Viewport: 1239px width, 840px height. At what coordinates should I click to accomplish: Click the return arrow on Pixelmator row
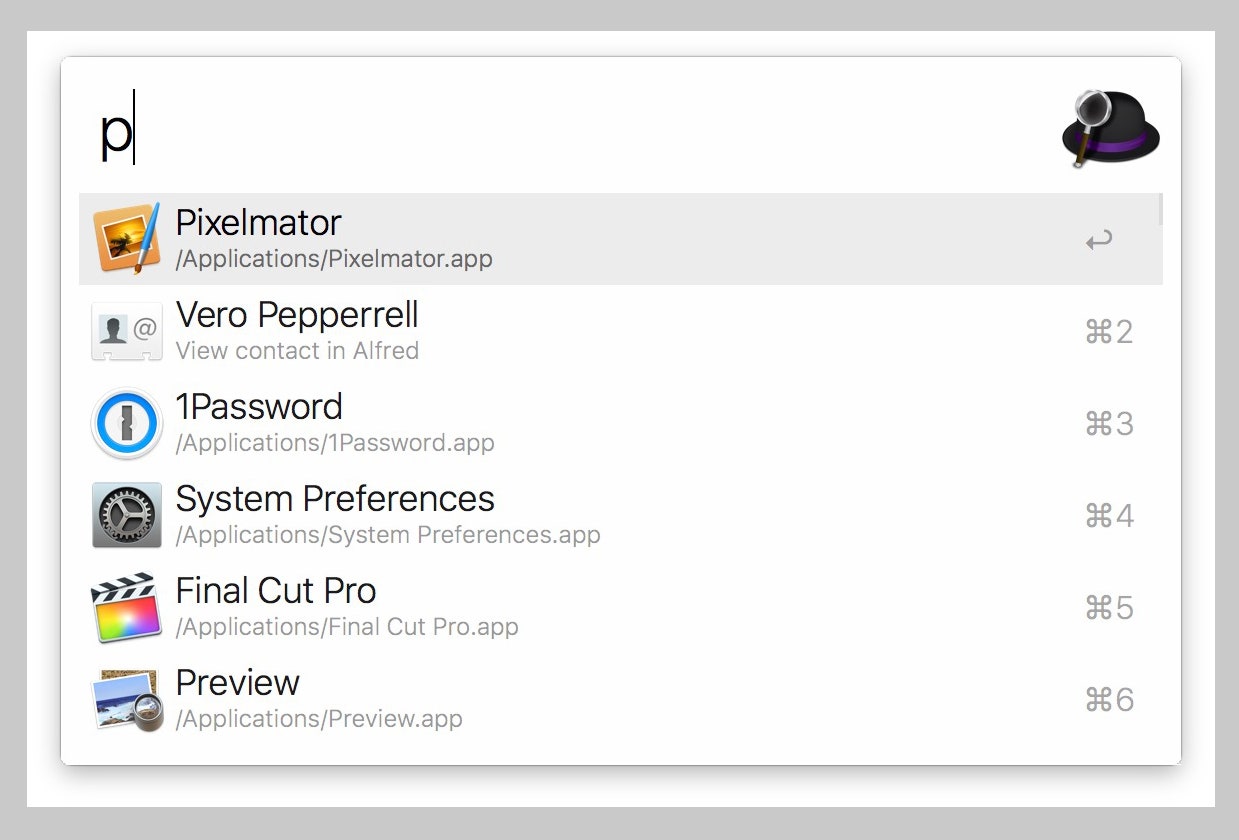pos(1099,240)
